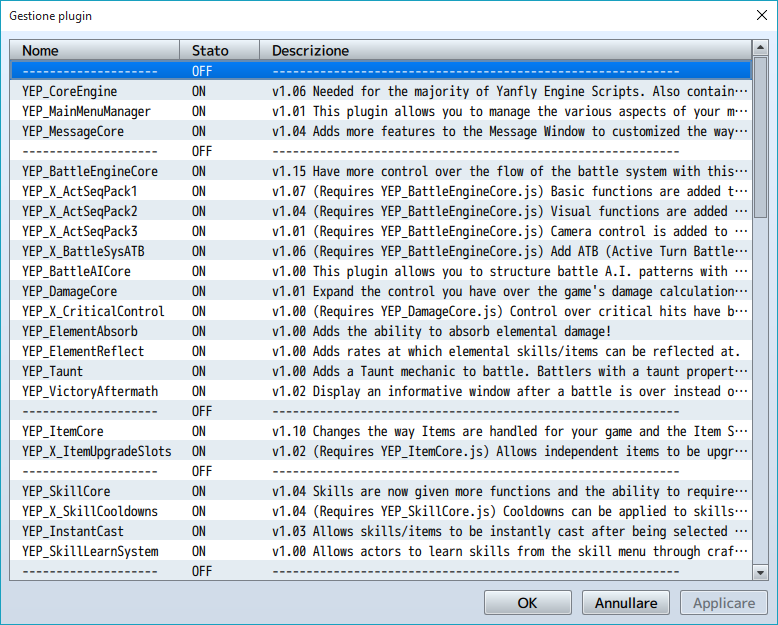
Task: Click ON status of YEP_CoreEngine
Action: pyautogui.click(x=199, y=91)
